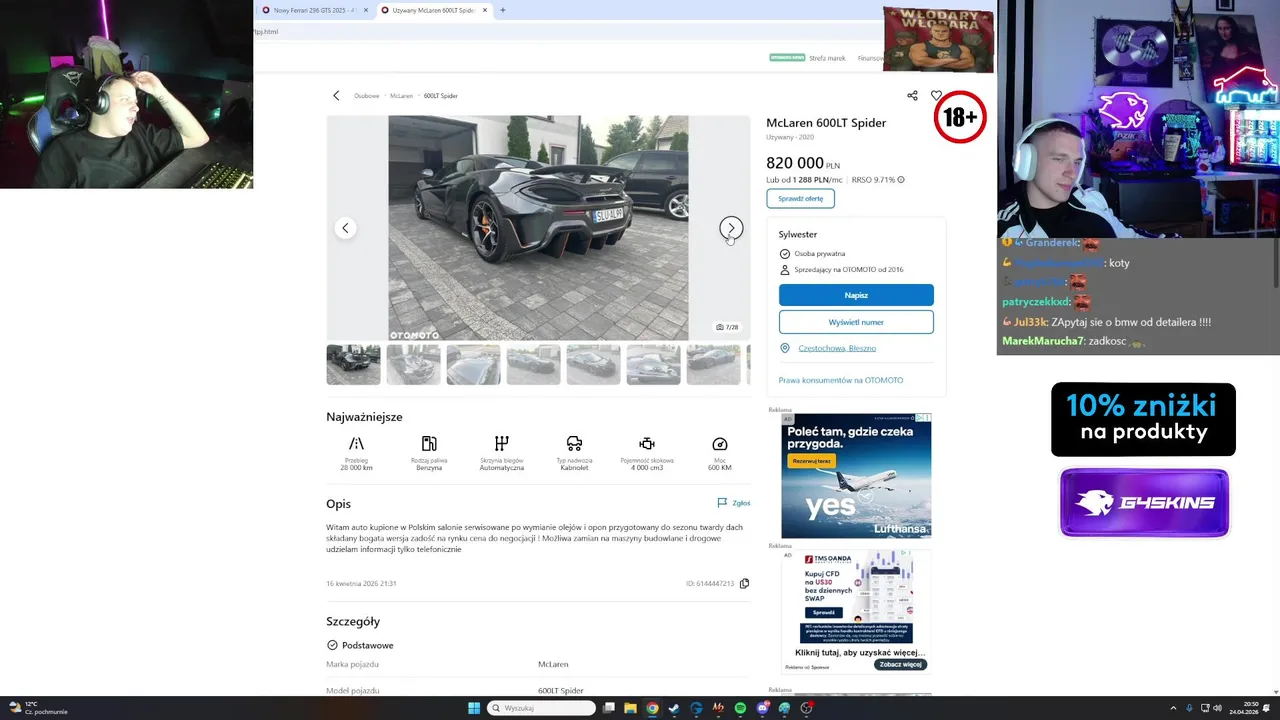The width and height of the screenshot is (1280, 720).
Task: Click the Rodzaj paliwa fuel icon
Action: click(x=429, y=444)
